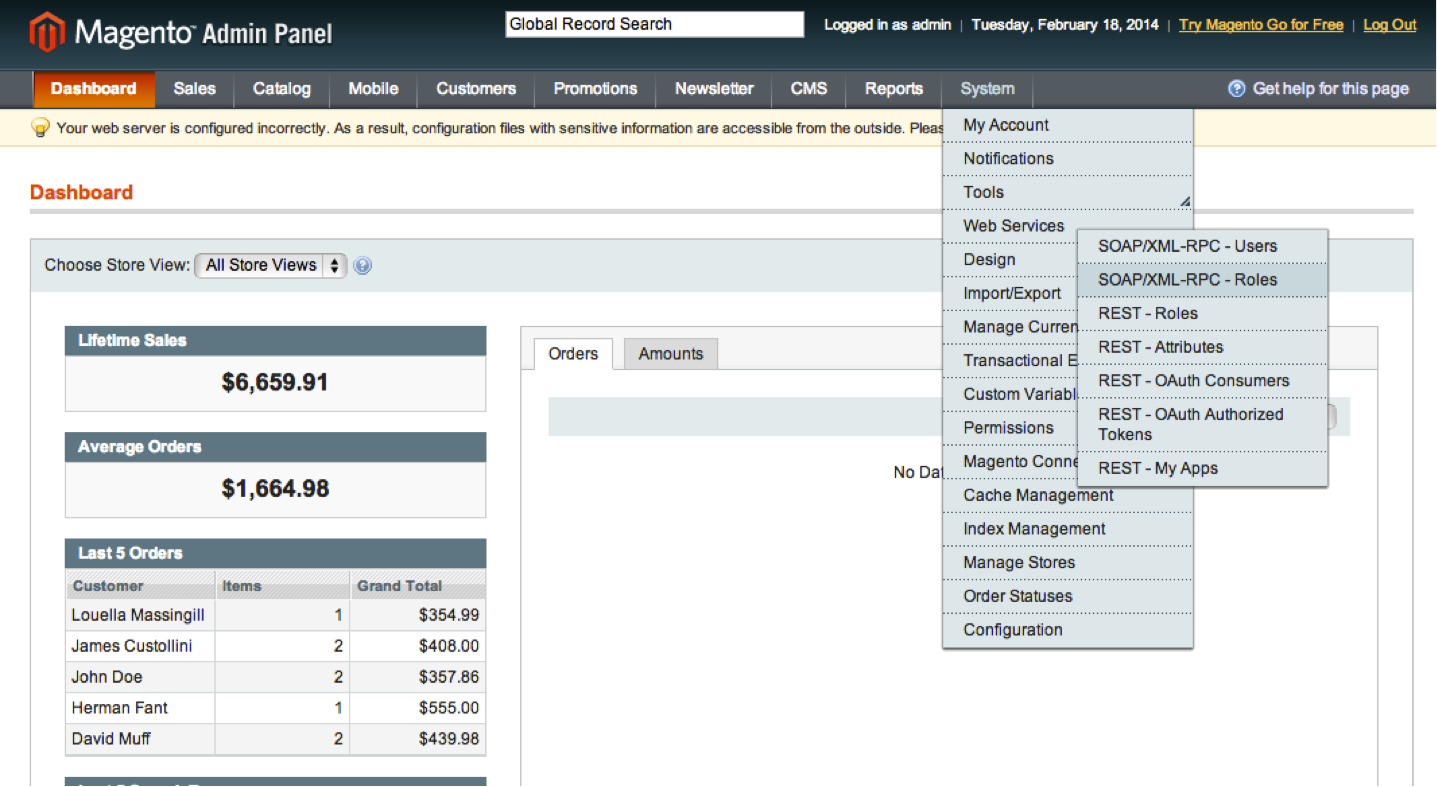Viewport: 1437px width, 787px height.
Task: Select Import/Export in System menu
Action: pyautogui.click(x=1011, y=293)
